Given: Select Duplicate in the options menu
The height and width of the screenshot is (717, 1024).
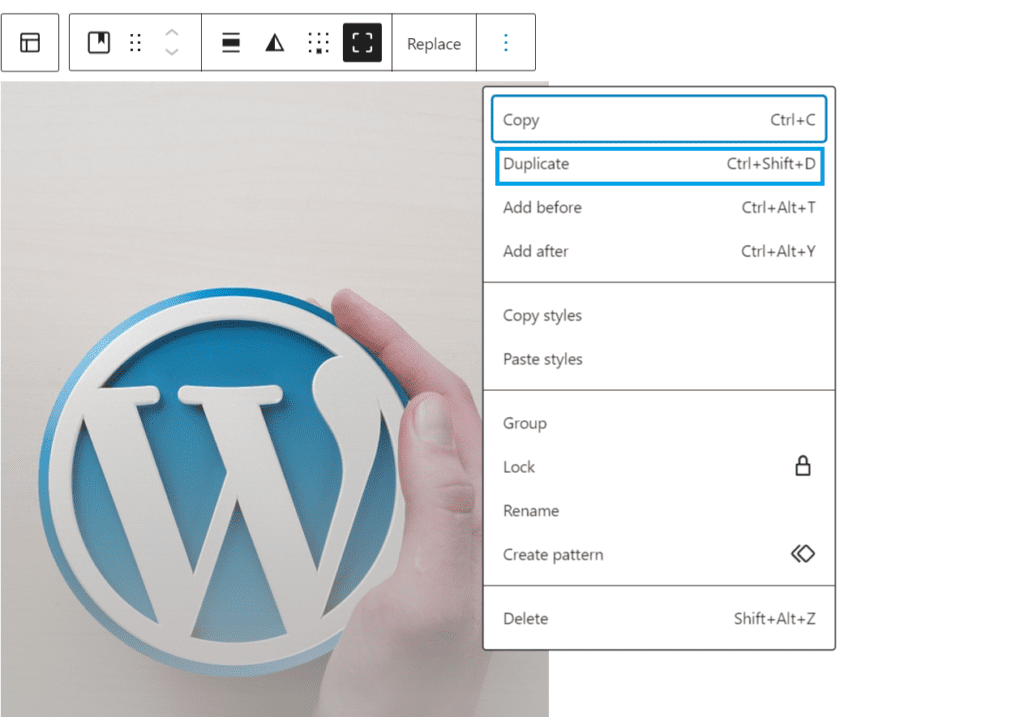Looking at the screenshot, I should point(659,165).
